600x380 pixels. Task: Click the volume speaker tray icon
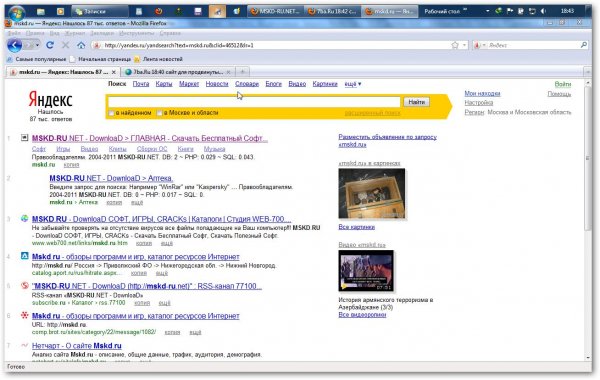[543, 11]
